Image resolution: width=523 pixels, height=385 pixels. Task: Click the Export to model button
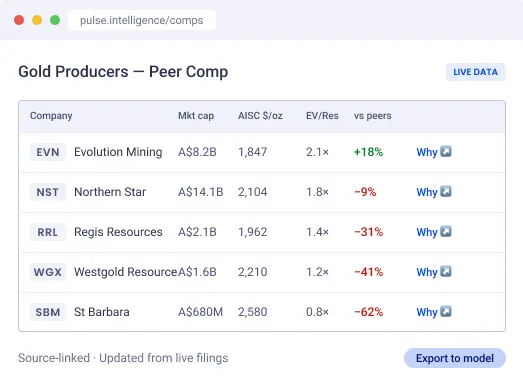[x=455, y=358]
